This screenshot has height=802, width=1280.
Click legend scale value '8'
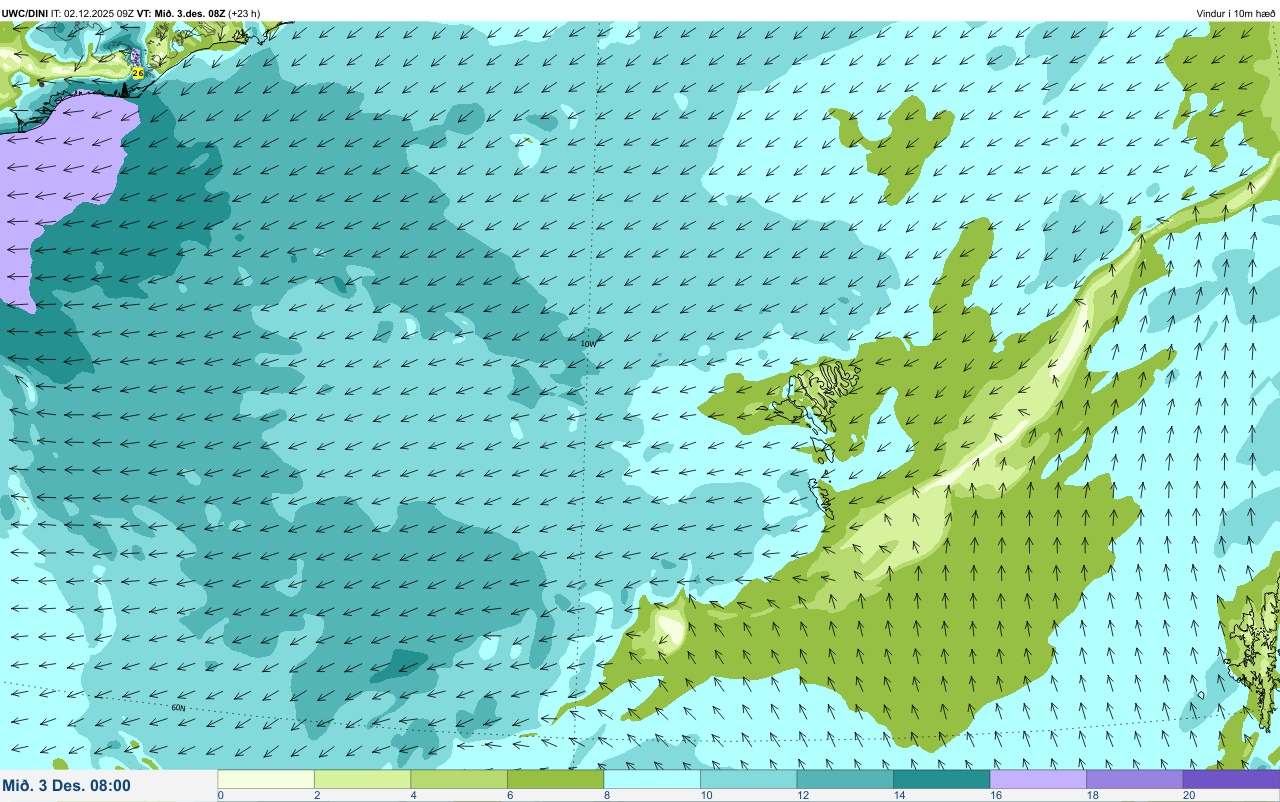[x=605, y=795]
